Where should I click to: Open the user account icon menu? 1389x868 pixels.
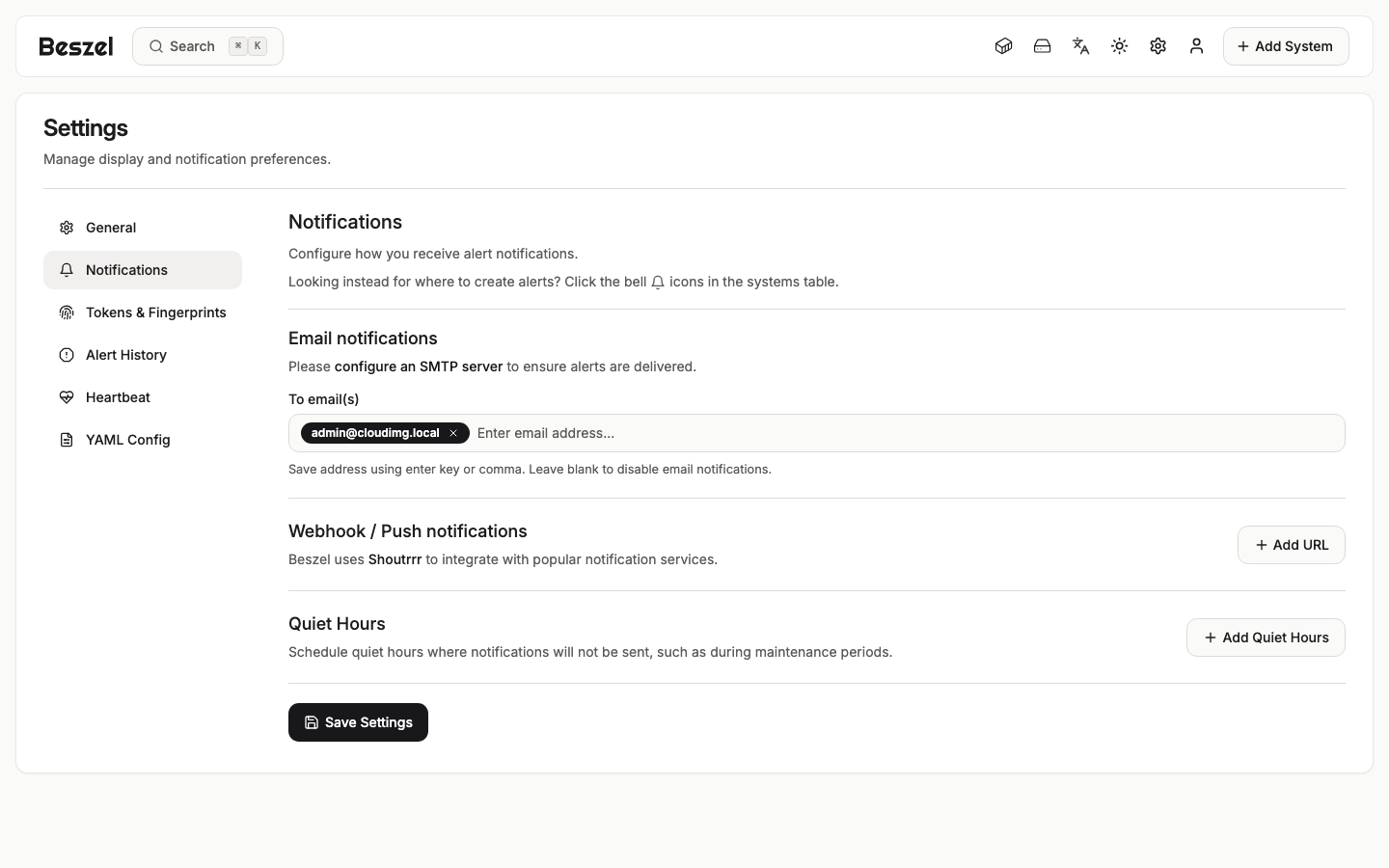pos(1196,46)
